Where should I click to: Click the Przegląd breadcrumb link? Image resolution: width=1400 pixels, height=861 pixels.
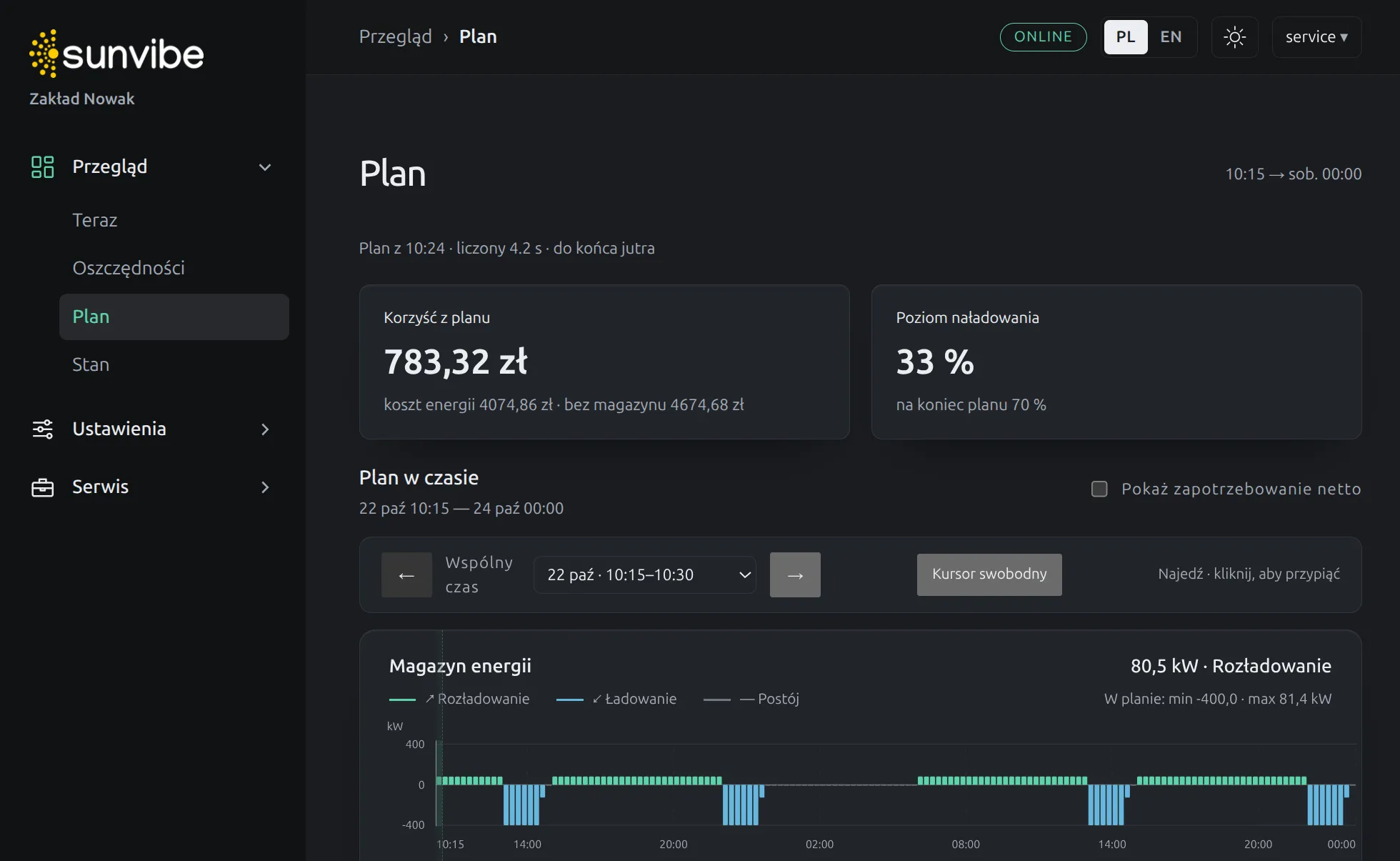pos(395,36)
